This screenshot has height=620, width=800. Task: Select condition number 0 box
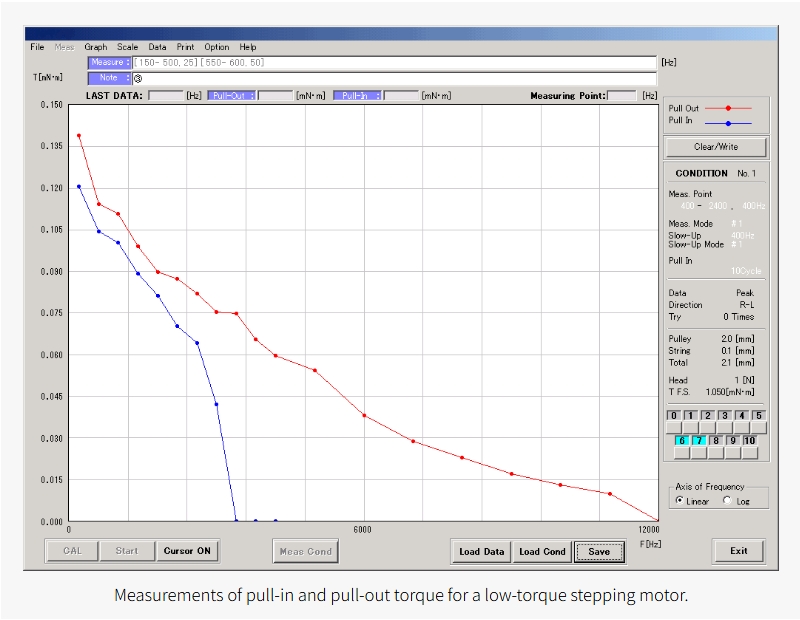click(673, 415)
